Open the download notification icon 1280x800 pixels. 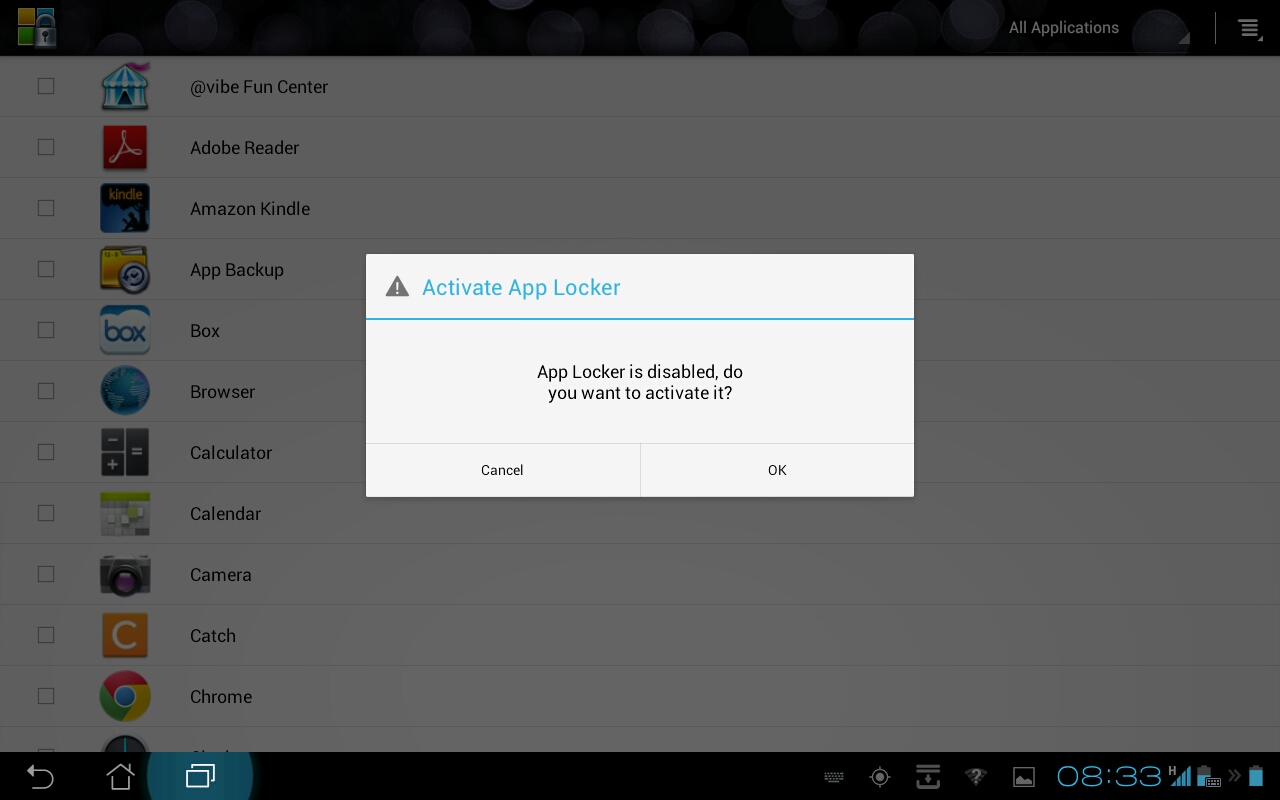tap(928, 777)
